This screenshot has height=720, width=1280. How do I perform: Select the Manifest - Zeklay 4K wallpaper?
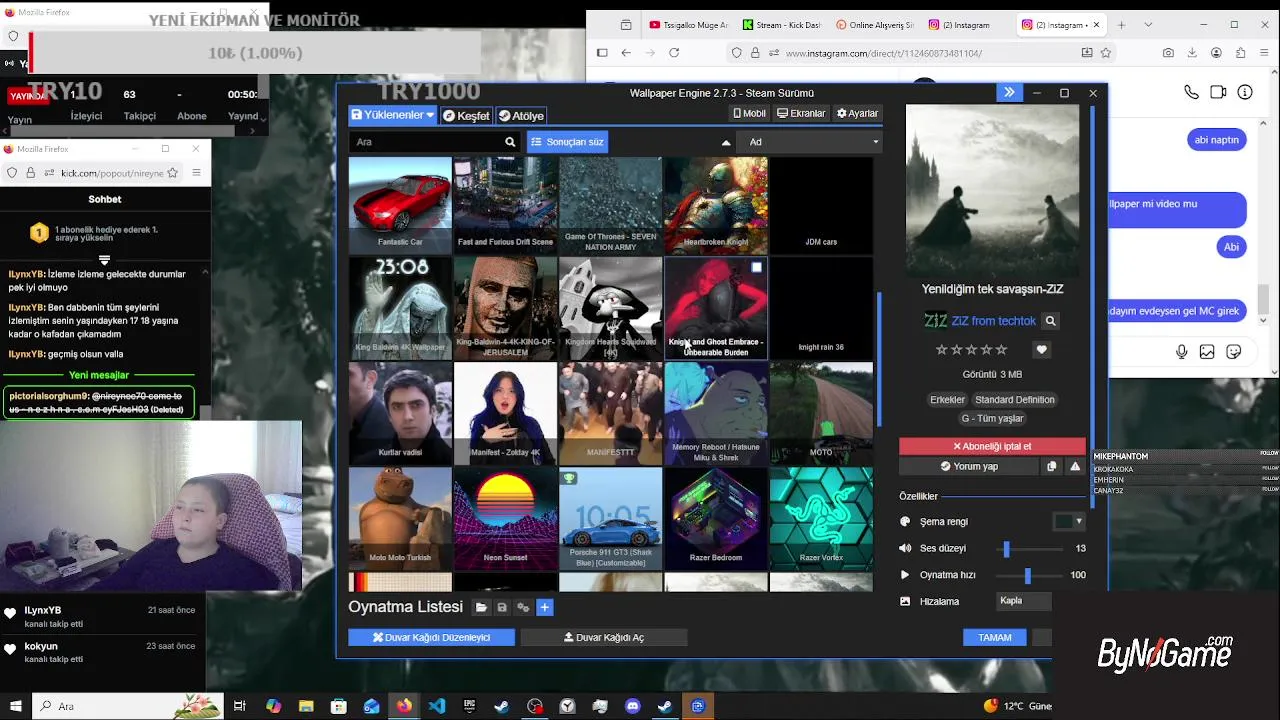505,413
